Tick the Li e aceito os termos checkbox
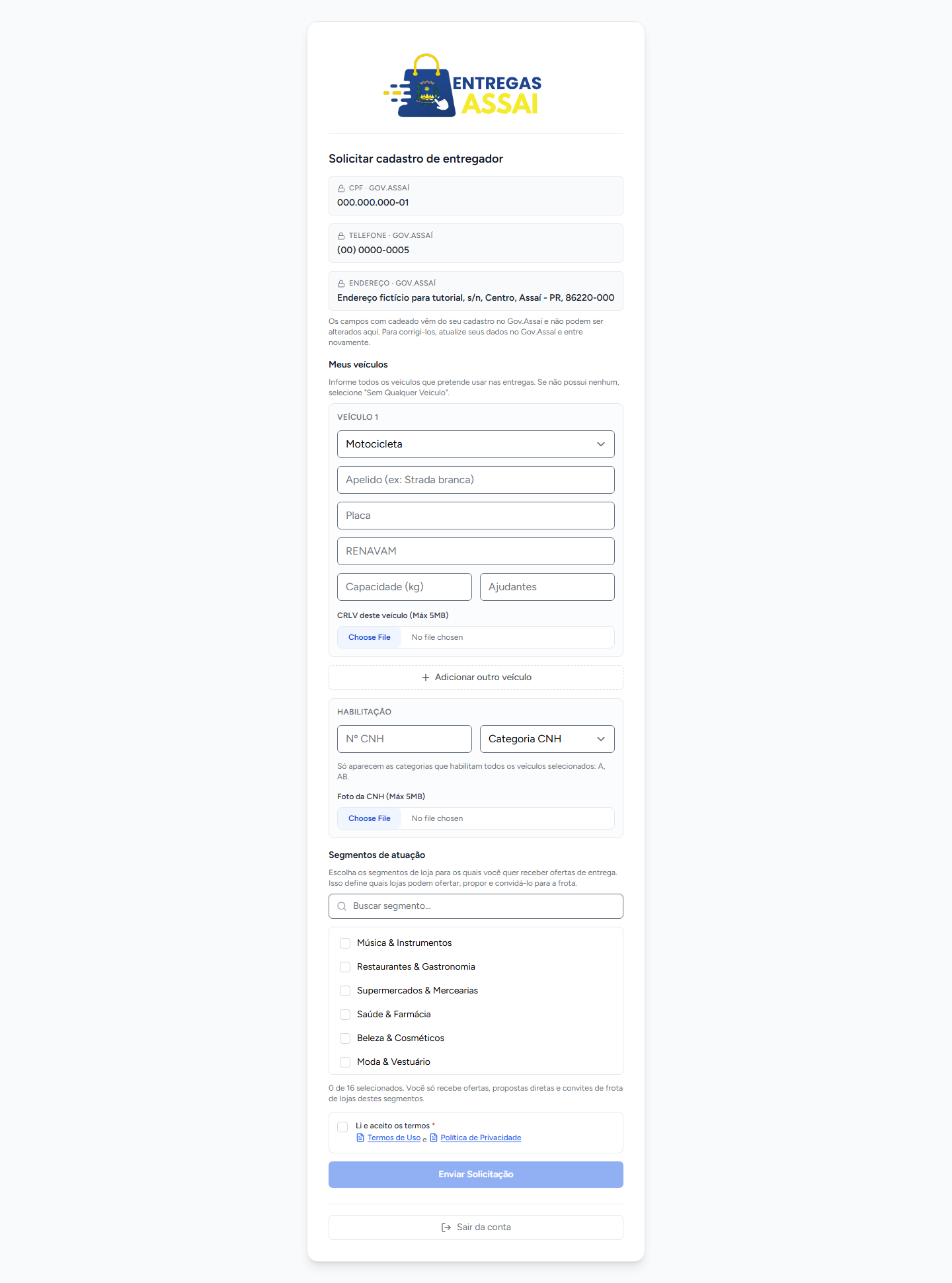 (x=342, y=1127)
